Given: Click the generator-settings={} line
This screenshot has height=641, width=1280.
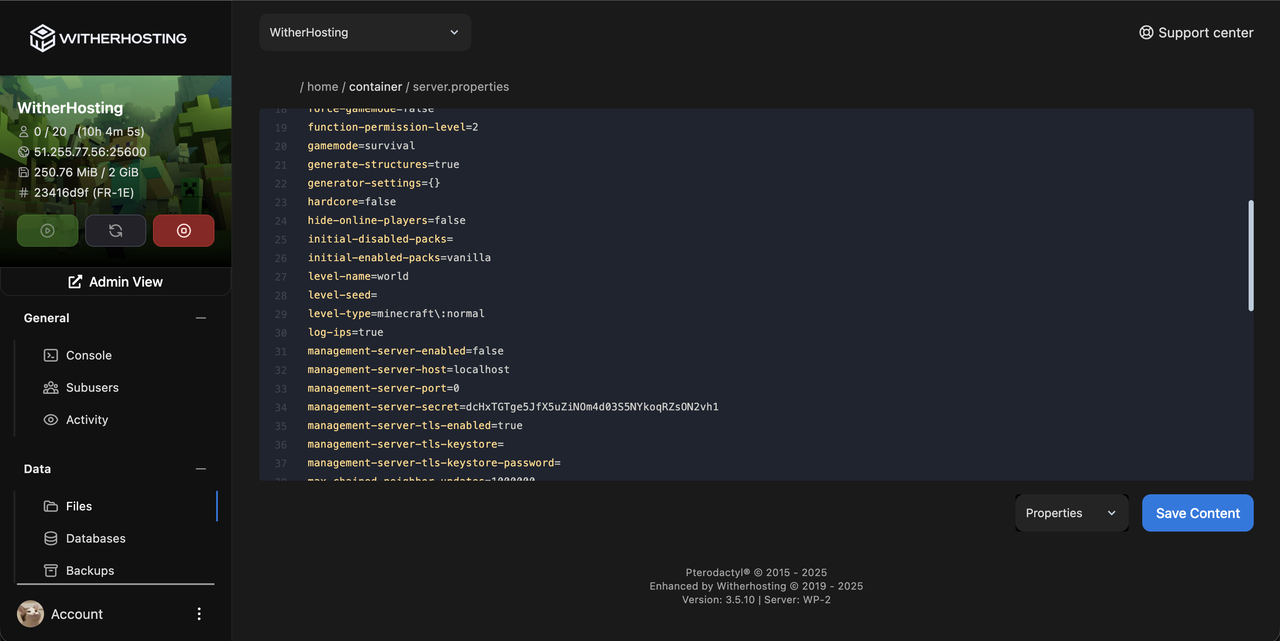Looking at the screenshot, I should [x=374, y=183].
